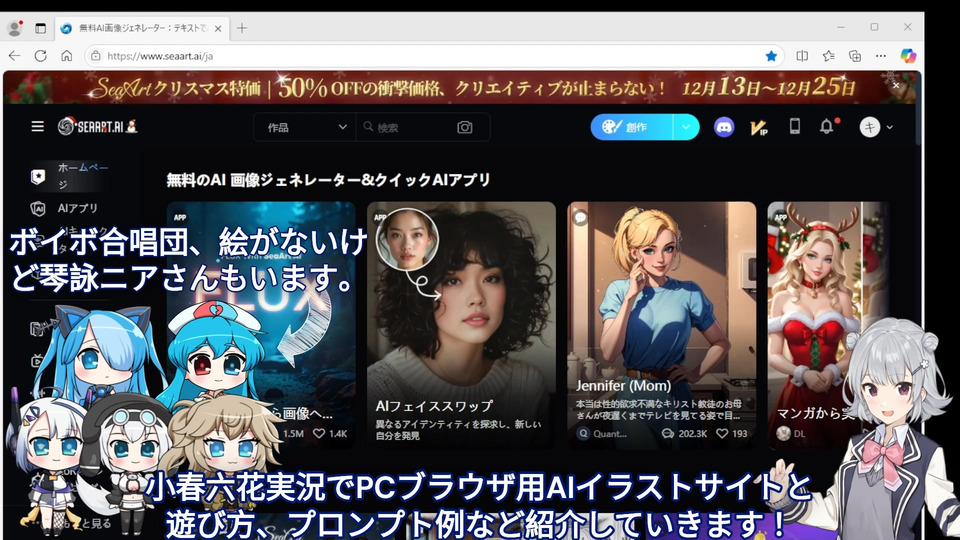Click the AIフェイススワップ title text

click(x=434, y=406)
